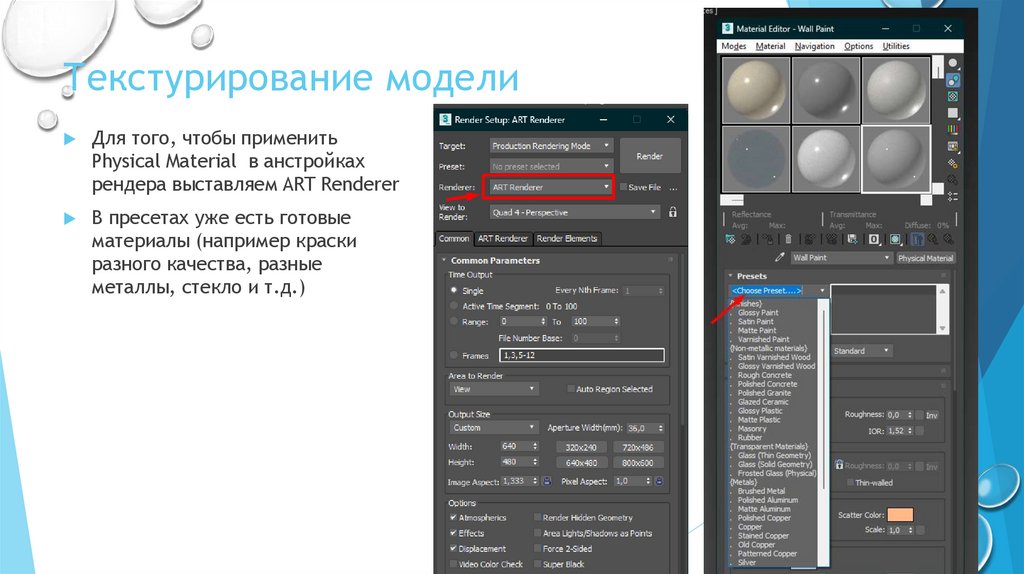Toggle the Effects checkbox

tap(453, 533)
